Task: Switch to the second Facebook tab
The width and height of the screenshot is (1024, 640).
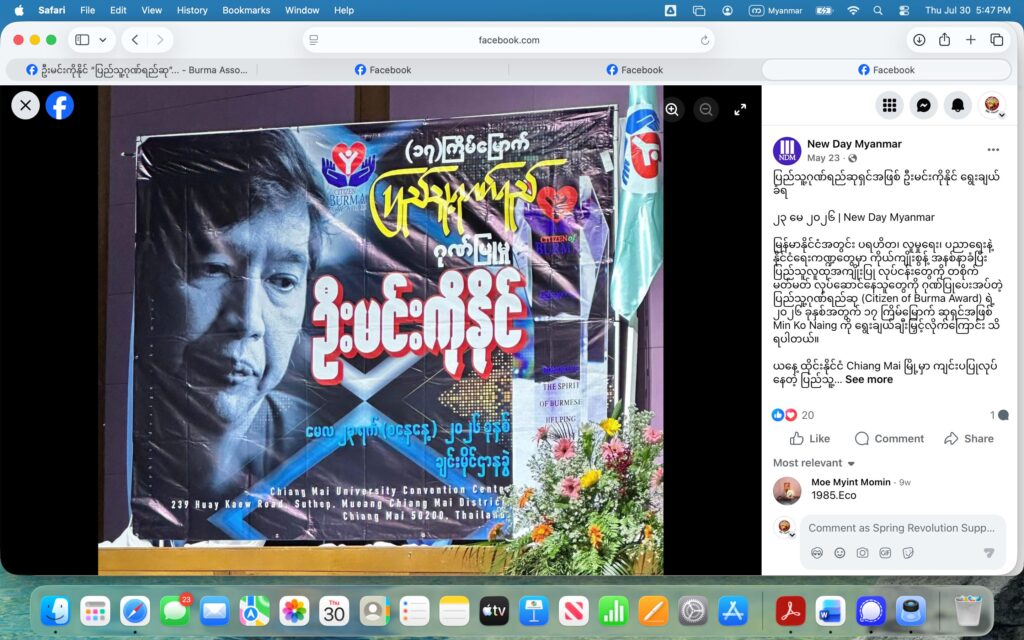Action: [x=383, y=70]
